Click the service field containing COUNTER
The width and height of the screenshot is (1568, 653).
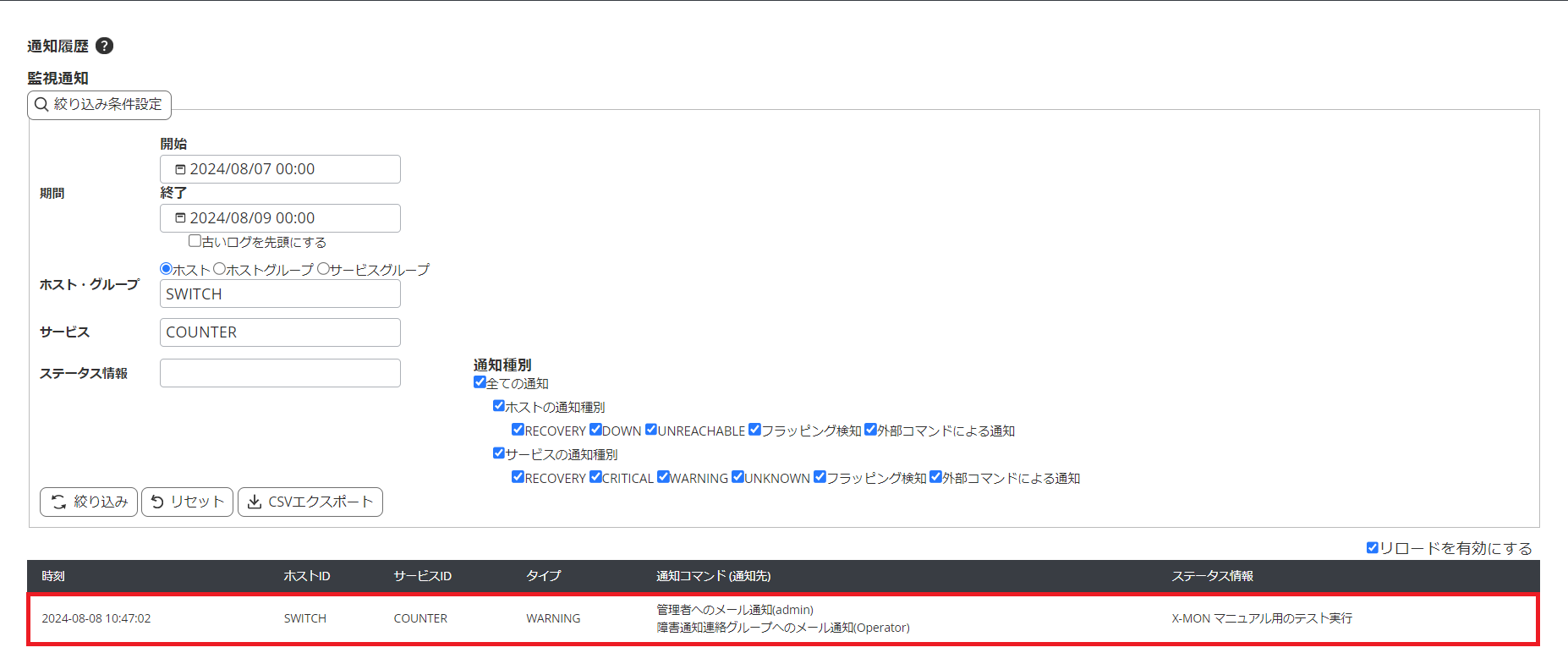click(280, 332)
